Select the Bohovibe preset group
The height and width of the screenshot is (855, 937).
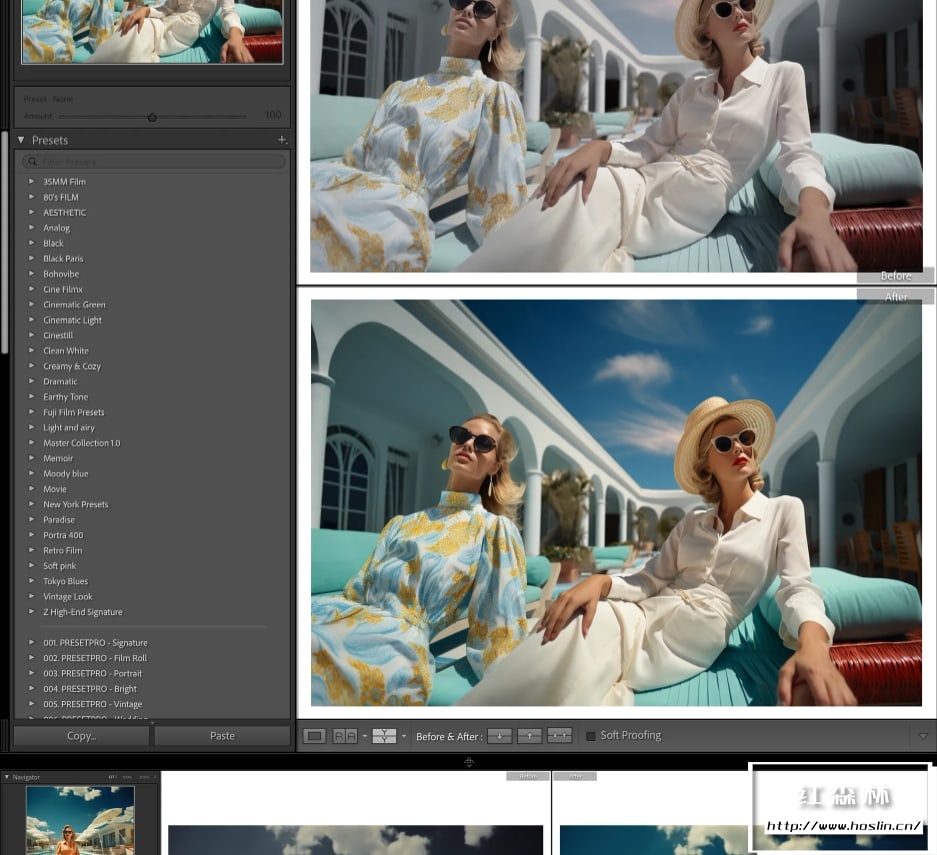(x=61, y=274)
